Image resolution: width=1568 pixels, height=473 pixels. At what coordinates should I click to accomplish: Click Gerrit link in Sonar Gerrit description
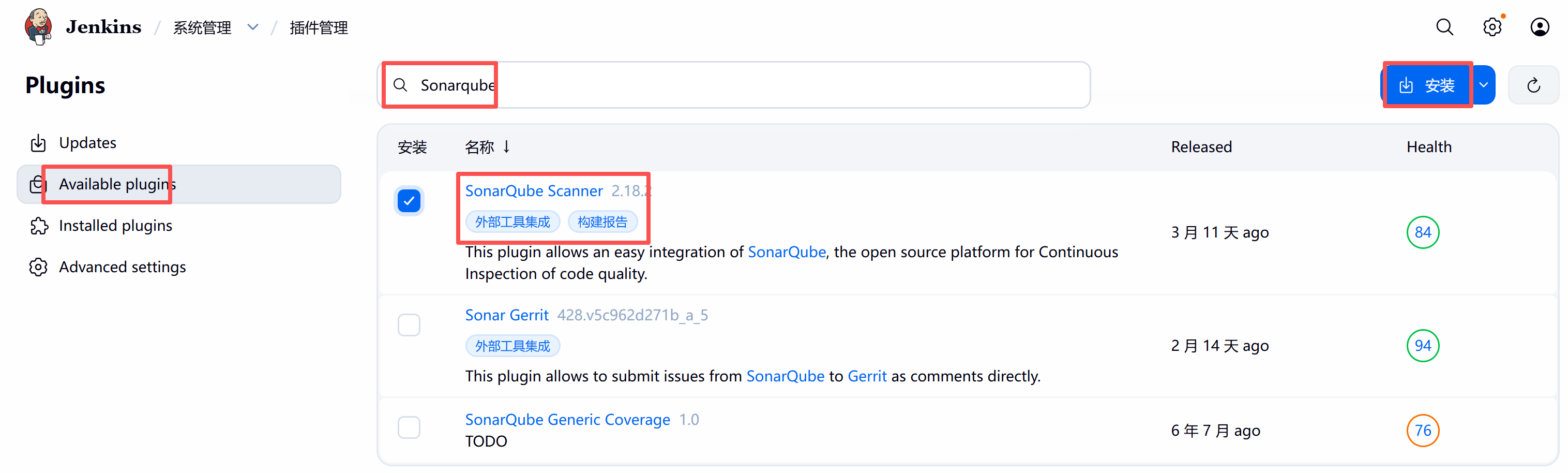pos(867,376)
